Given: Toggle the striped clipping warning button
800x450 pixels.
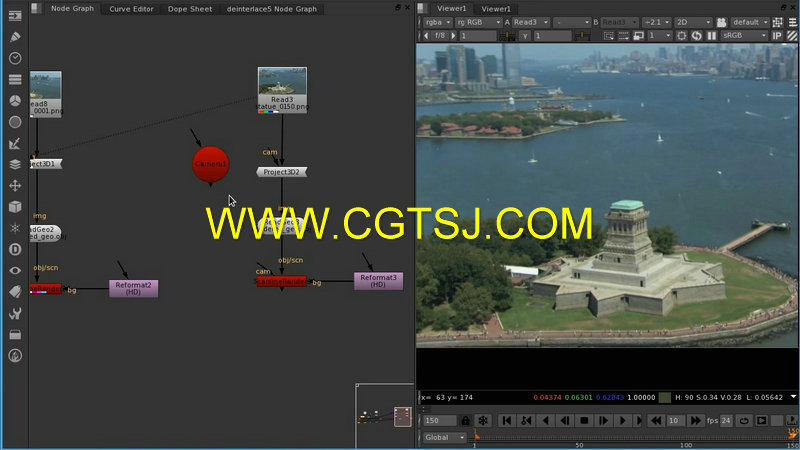Looking at the screenshot, I should point(792,36).
